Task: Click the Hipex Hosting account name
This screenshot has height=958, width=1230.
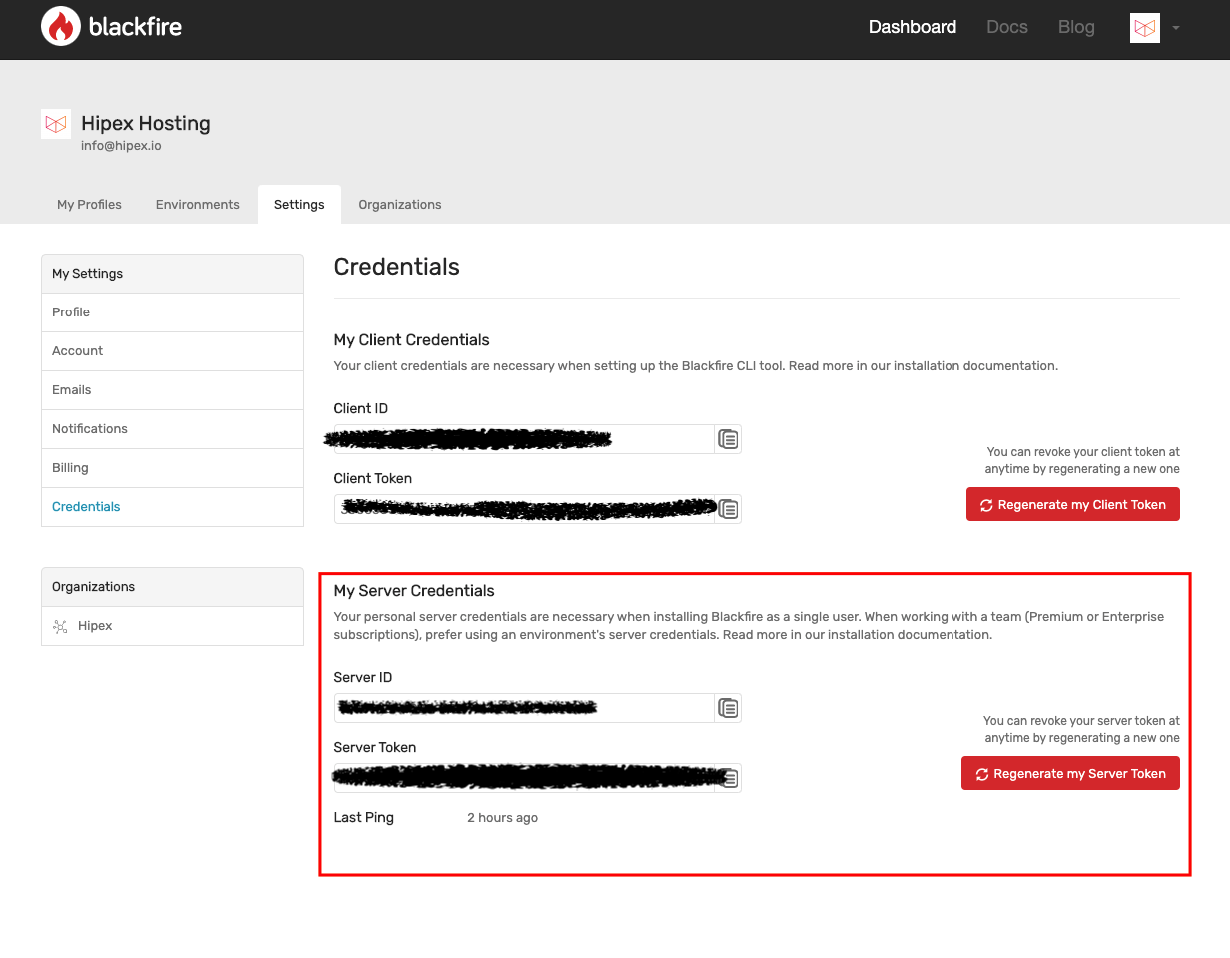Action: pos(146,124)
